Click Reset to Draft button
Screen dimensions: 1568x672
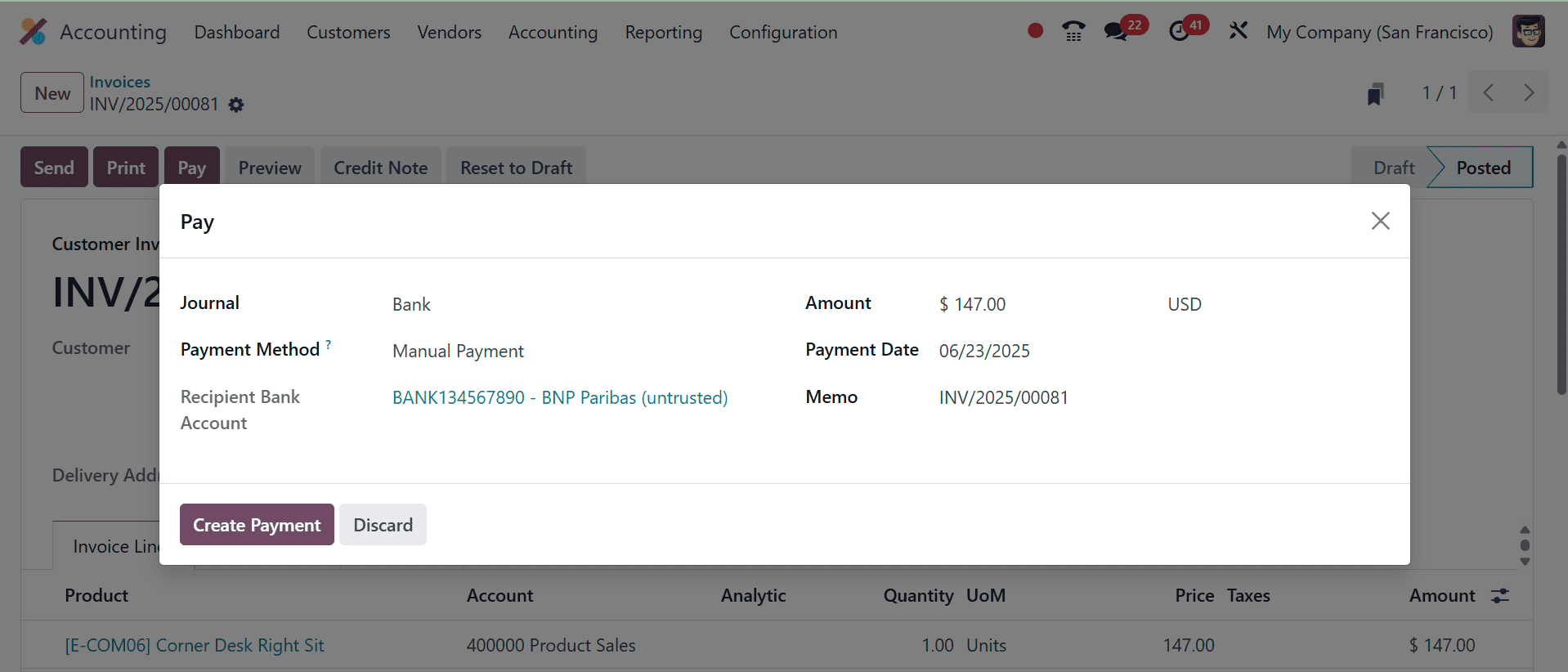(516, 167)
